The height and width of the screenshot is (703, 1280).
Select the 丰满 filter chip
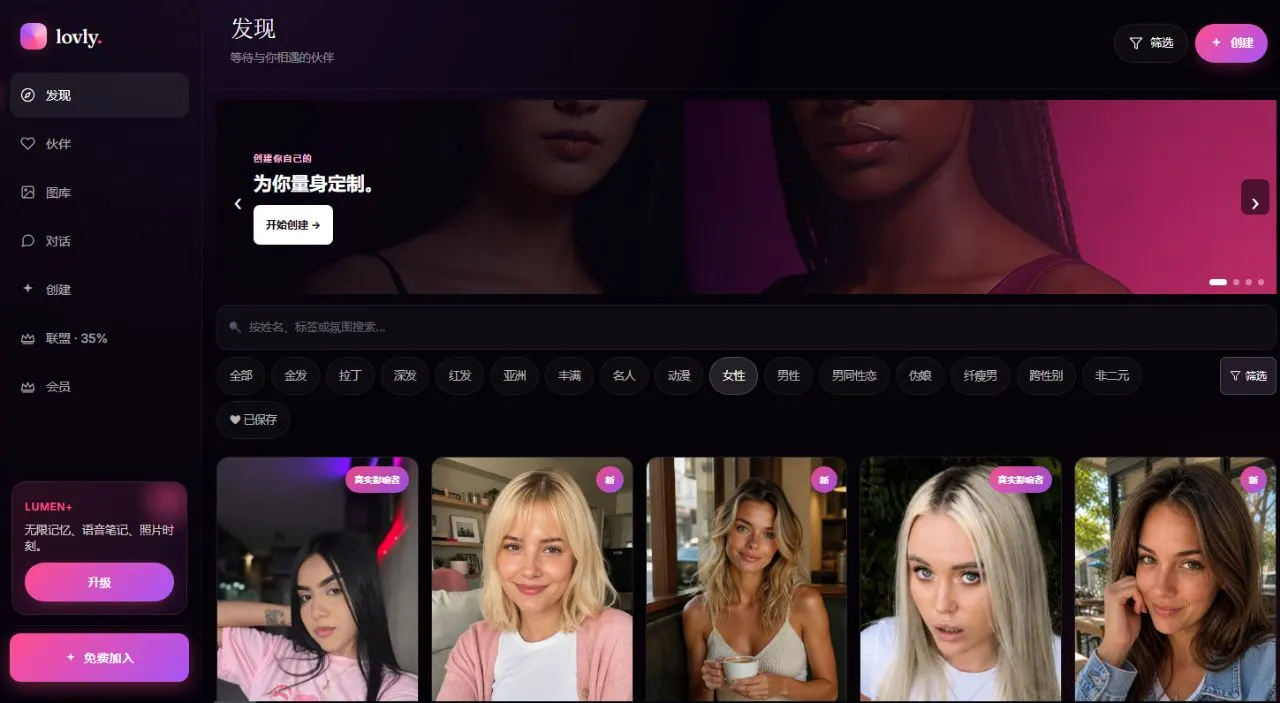(x=570, y=376)
